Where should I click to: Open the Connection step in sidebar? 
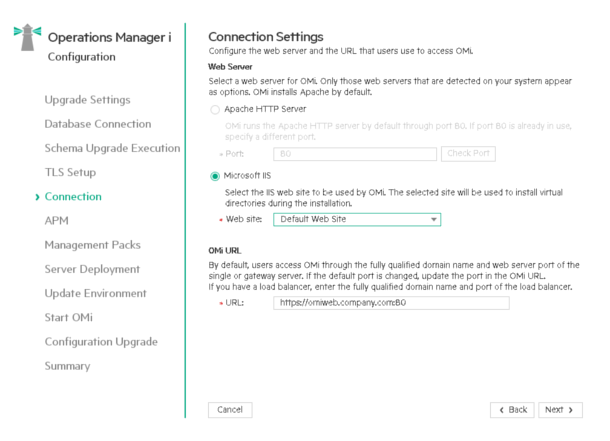[73, 196]
